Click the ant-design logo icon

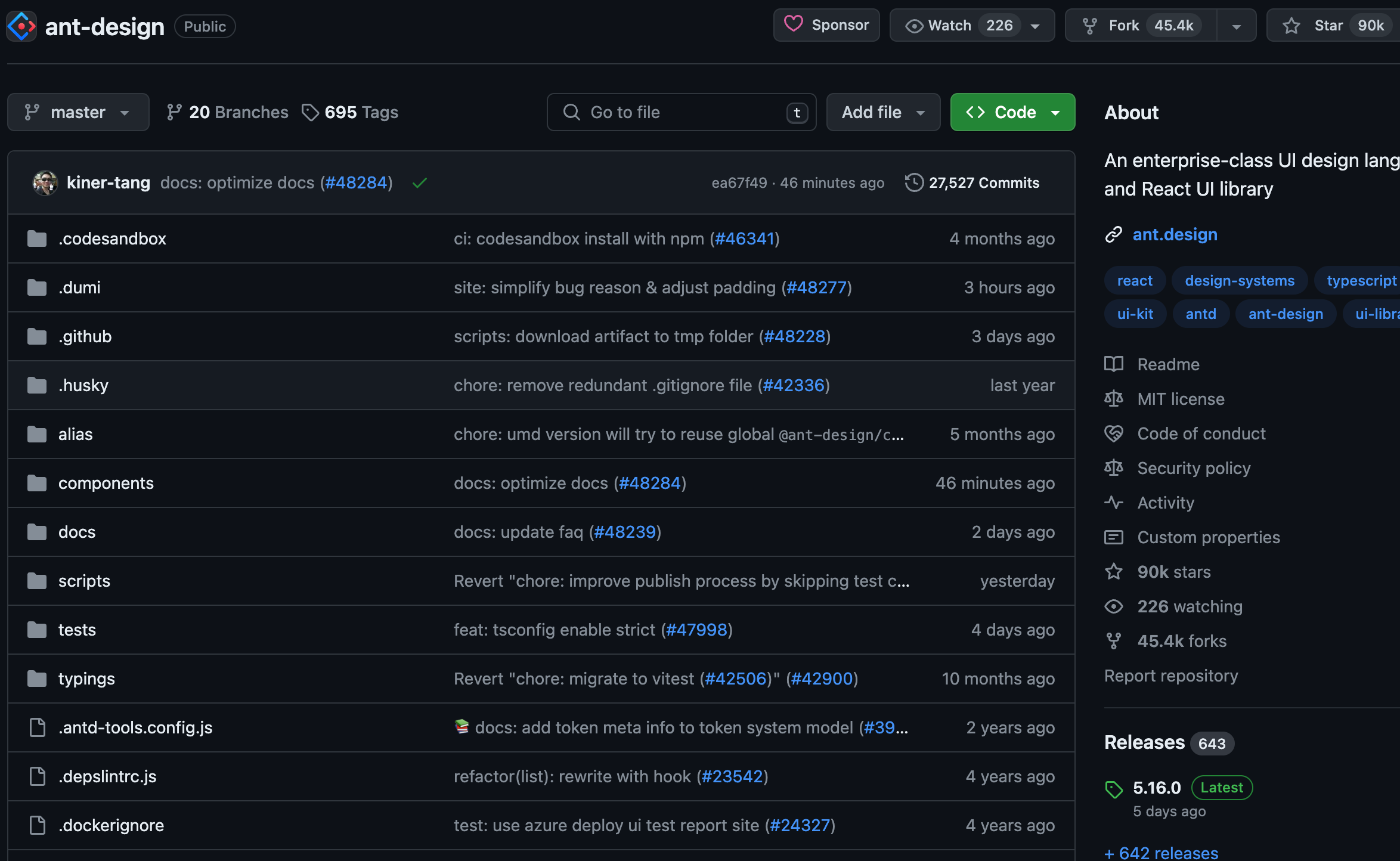click(21, 26)
